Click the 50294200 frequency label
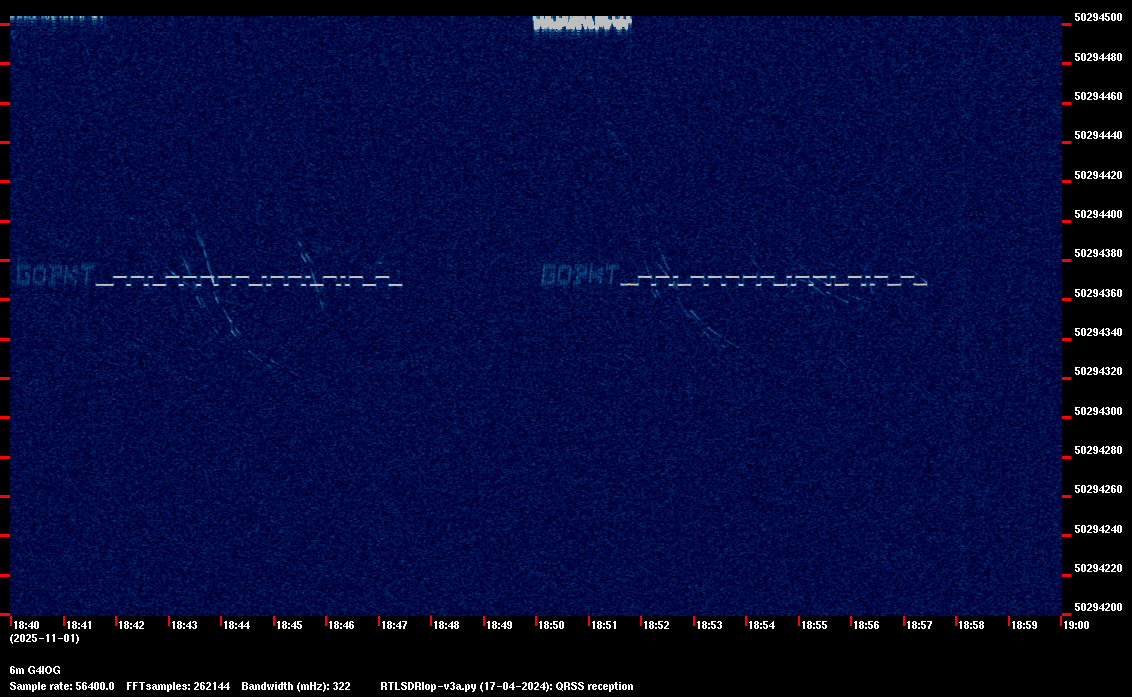The image size is (1132, 697). [1099, 607]
